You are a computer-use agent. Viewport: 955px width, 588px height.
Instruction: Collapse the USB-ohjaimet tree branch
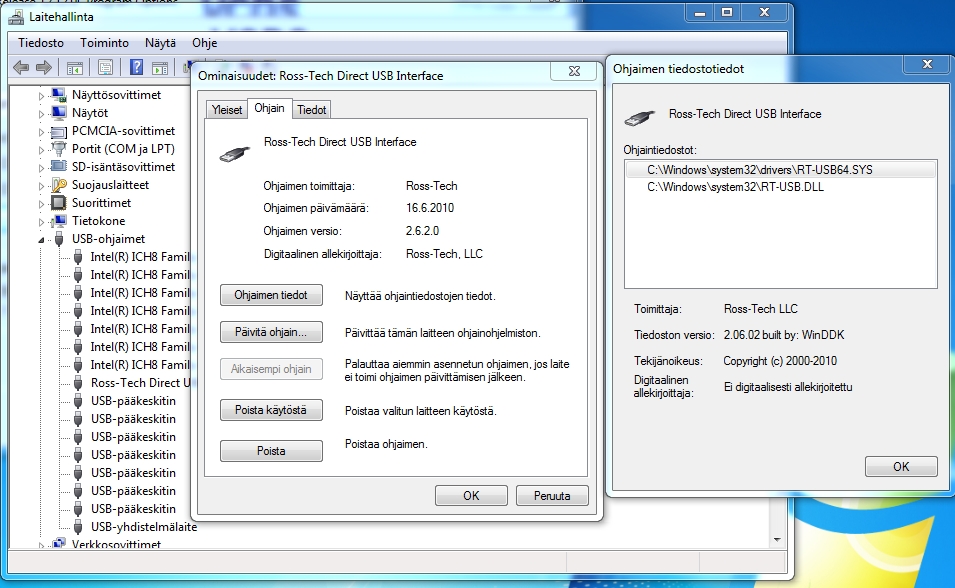tap(41, 239)
